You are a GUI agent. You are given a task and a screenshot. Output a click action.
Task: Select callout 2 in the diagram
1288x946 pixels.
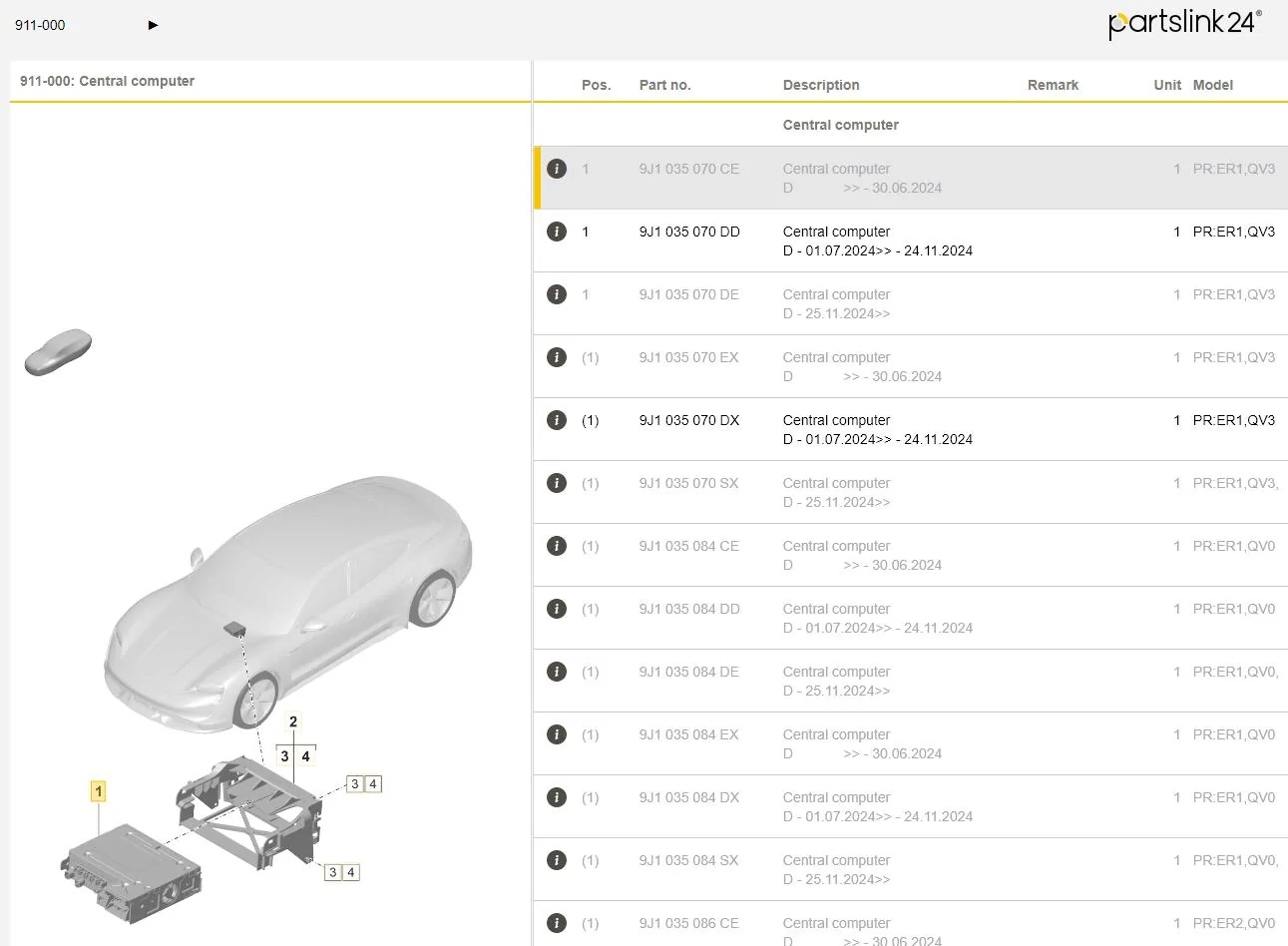[x=293, y=721]
